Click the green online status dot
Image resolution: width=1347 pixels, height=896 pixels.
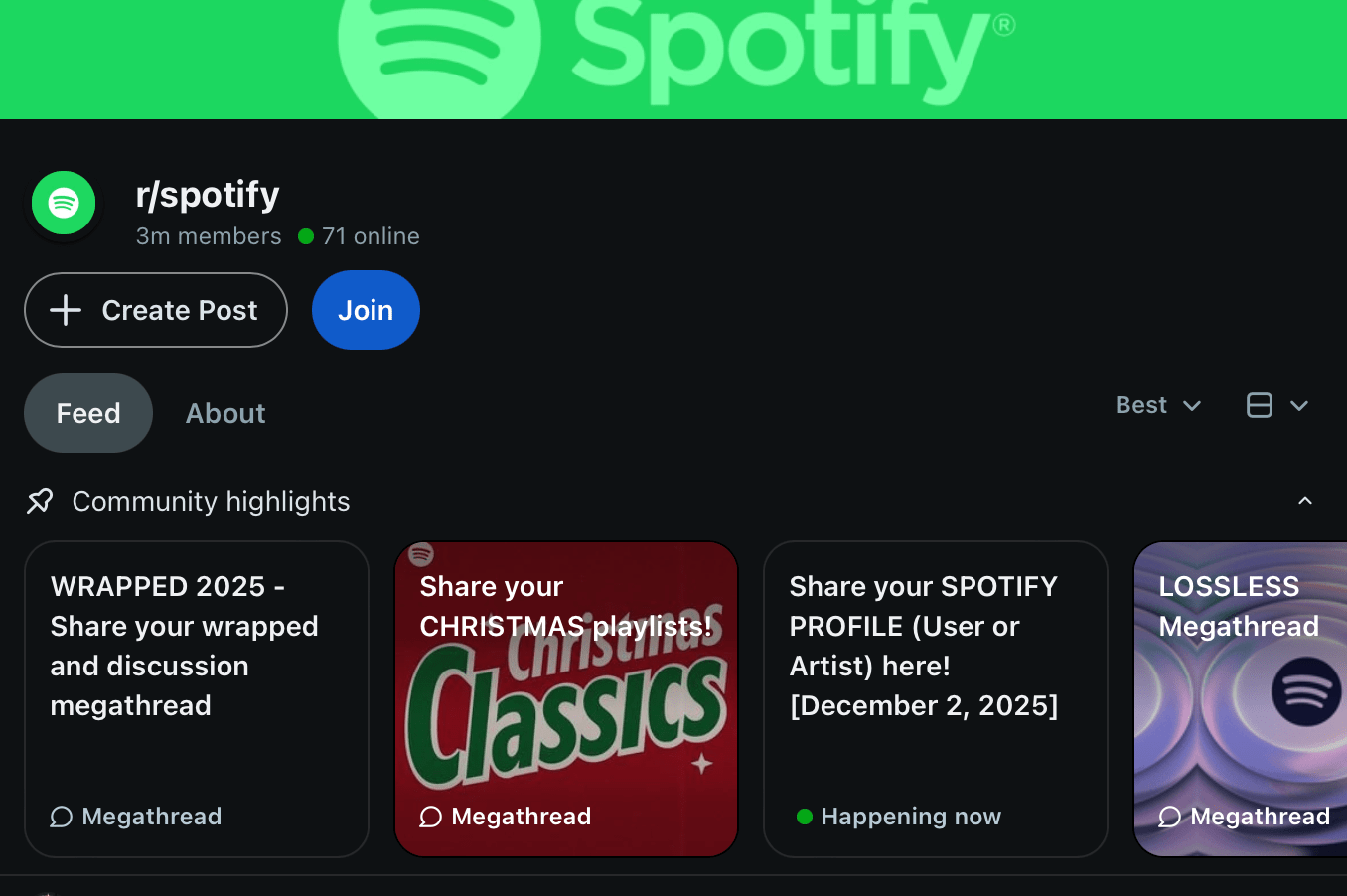pos(306,236)
